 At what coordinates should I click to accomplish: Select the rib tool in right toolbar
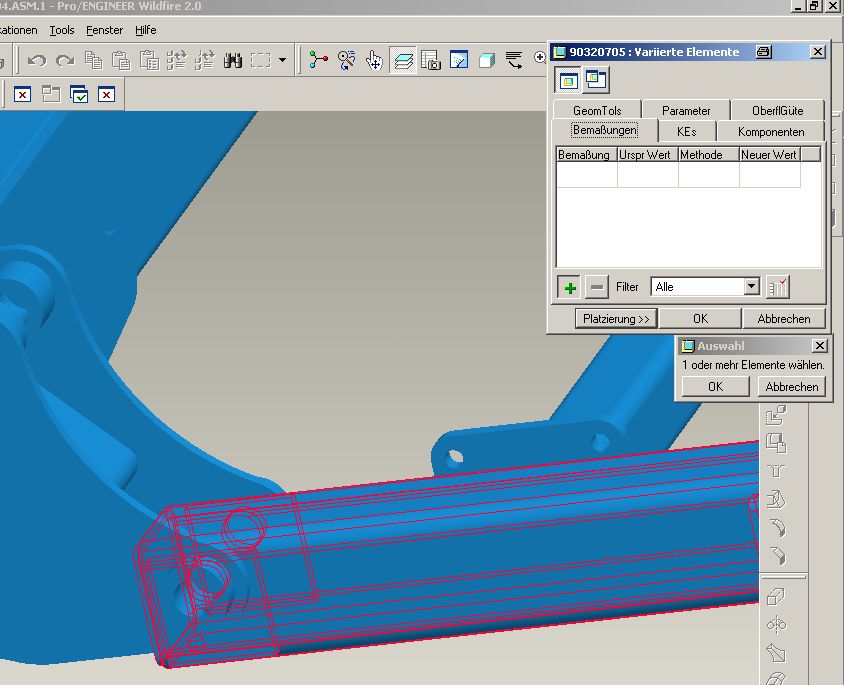(x=776, y=470)
